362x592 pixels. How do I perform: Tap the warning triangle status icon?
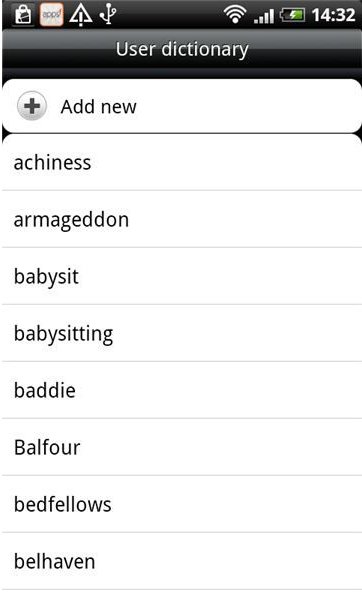click(80, 15)
